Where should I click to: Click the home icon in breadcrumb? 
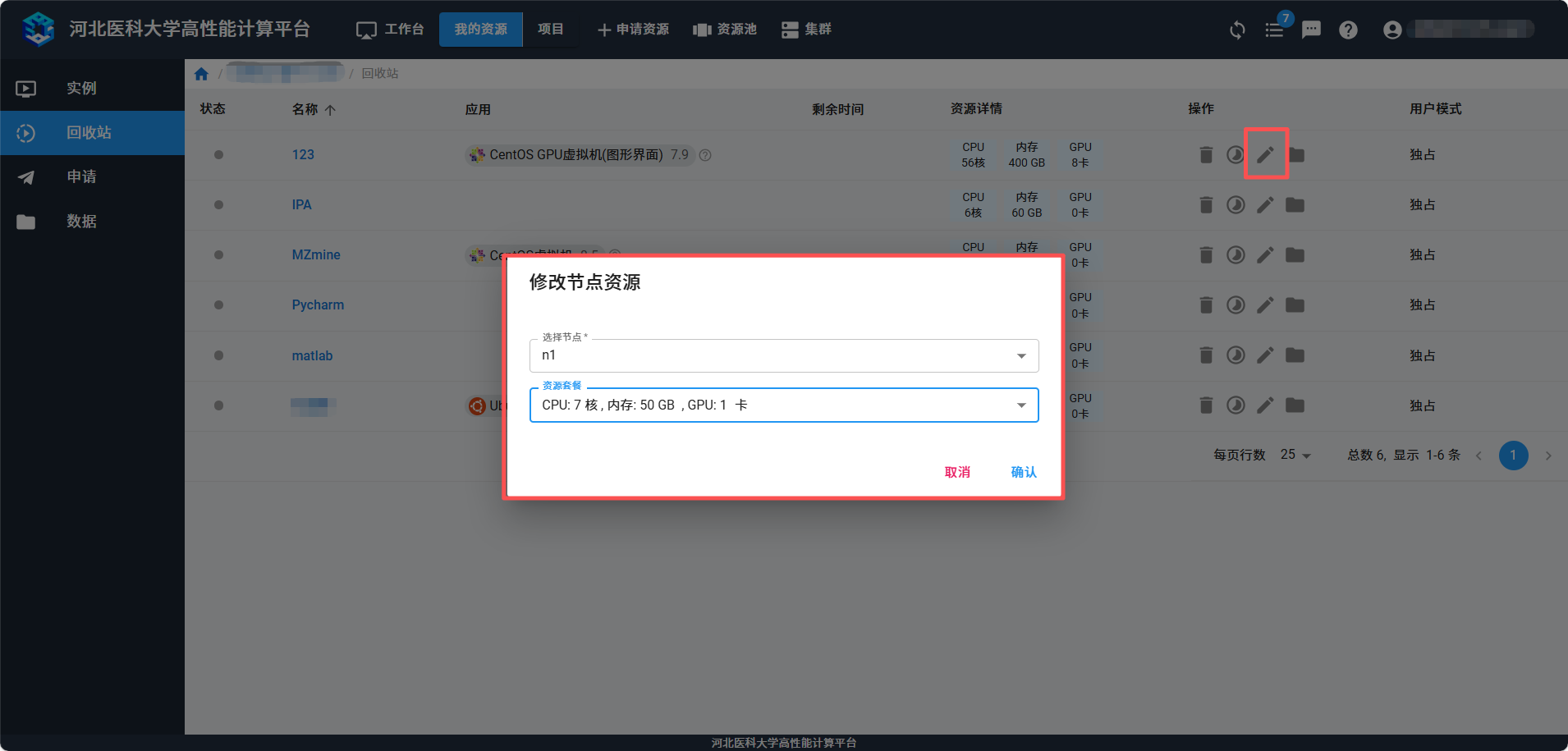tap(201, 74)
